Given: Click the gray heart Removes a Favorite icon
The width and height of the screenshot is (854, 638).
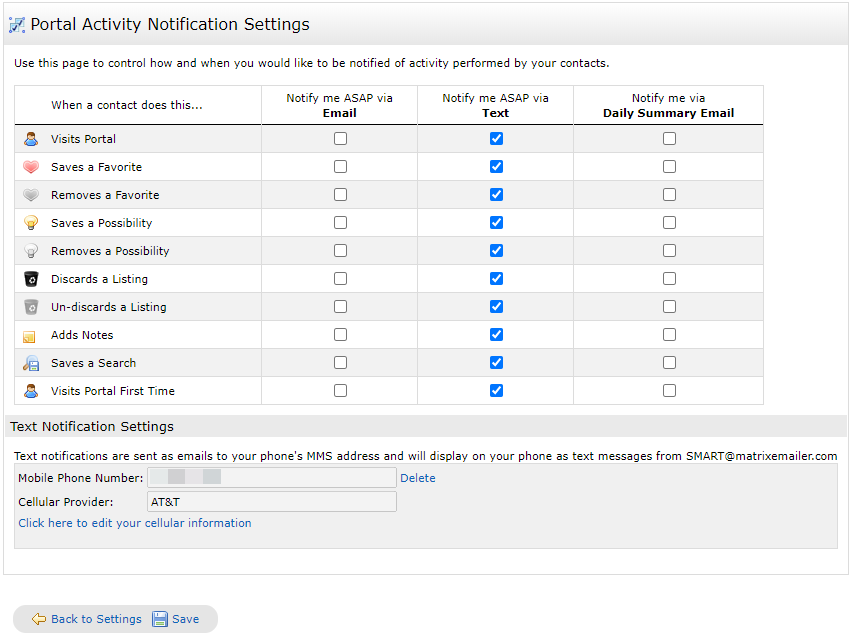Looking at the screenshot, I should click(30, 195).
